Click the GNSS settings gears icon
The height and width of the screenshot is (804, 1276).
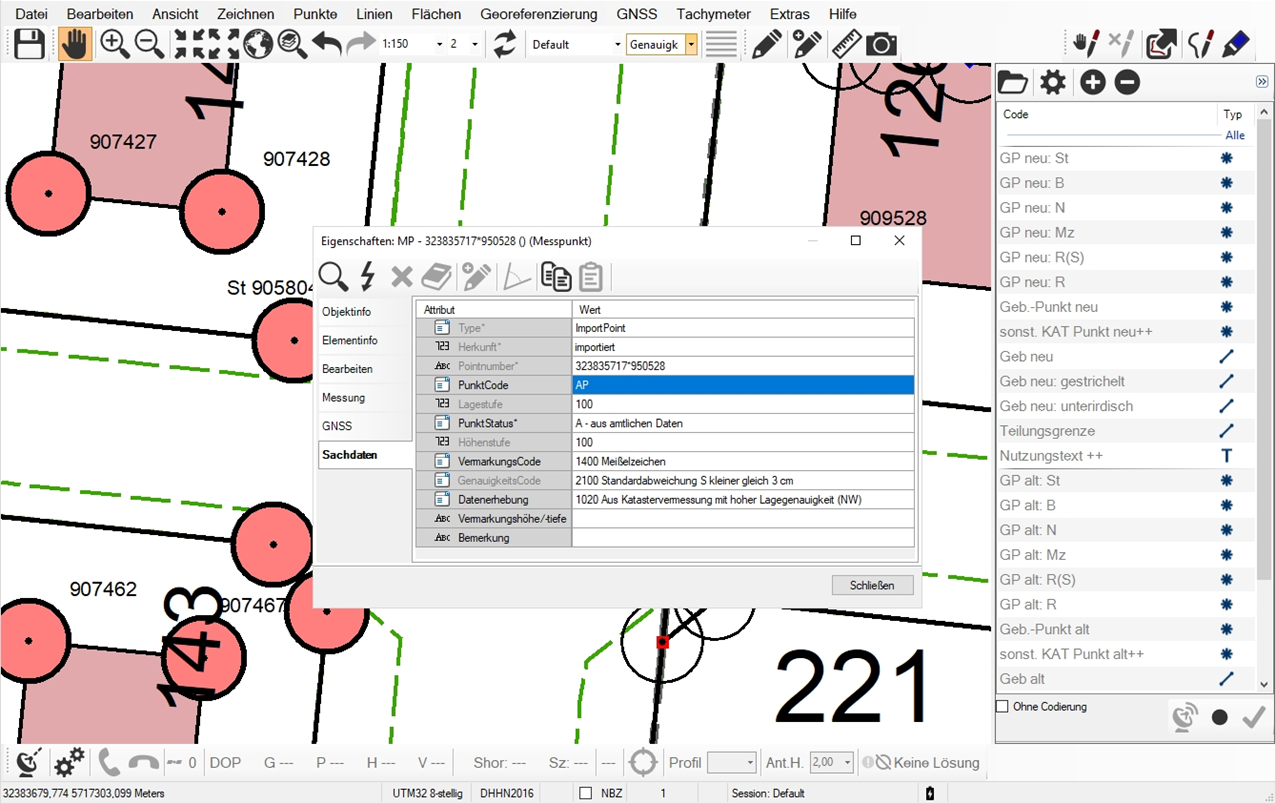point(69,763)
